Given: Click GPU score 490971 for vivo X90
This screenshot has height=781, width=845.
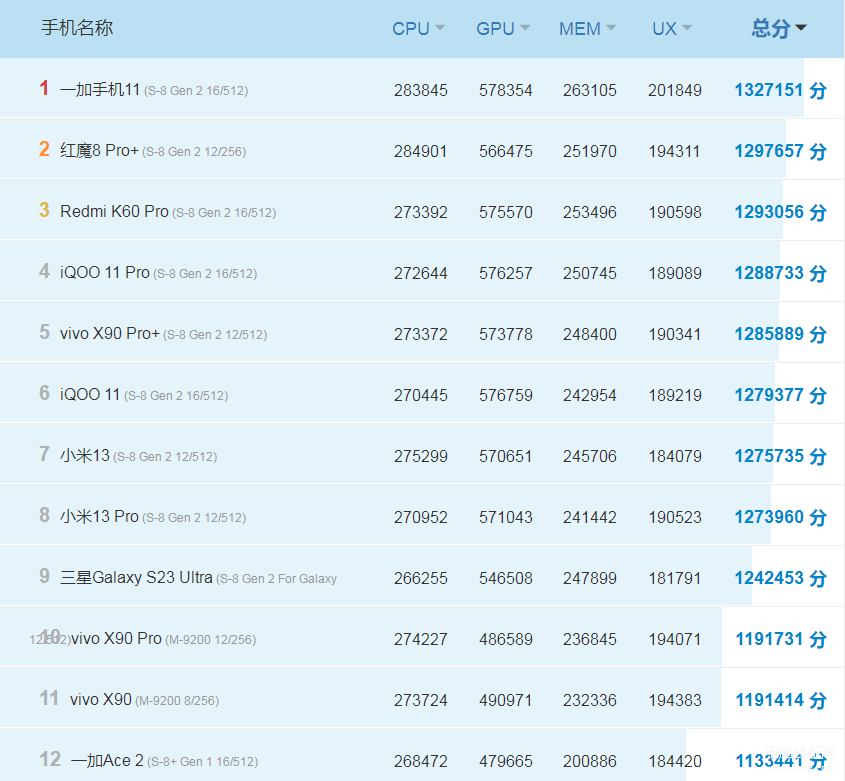Looking at the screenshot, I should (x=505, y=700).
